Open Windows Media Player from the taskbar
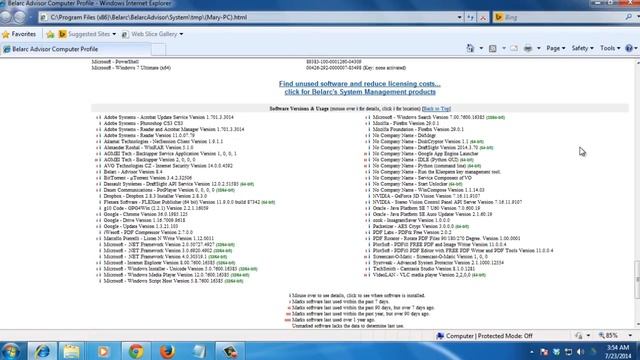Viewport: 640px width, 360px height. [103, 351]
